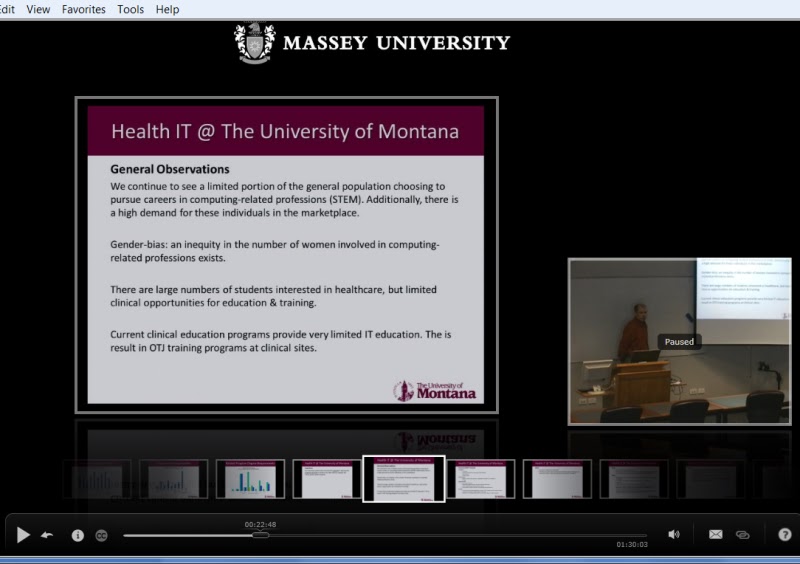Open the View menu
The width and height of the screenshot is (800, 564).
tap(38, 9)
